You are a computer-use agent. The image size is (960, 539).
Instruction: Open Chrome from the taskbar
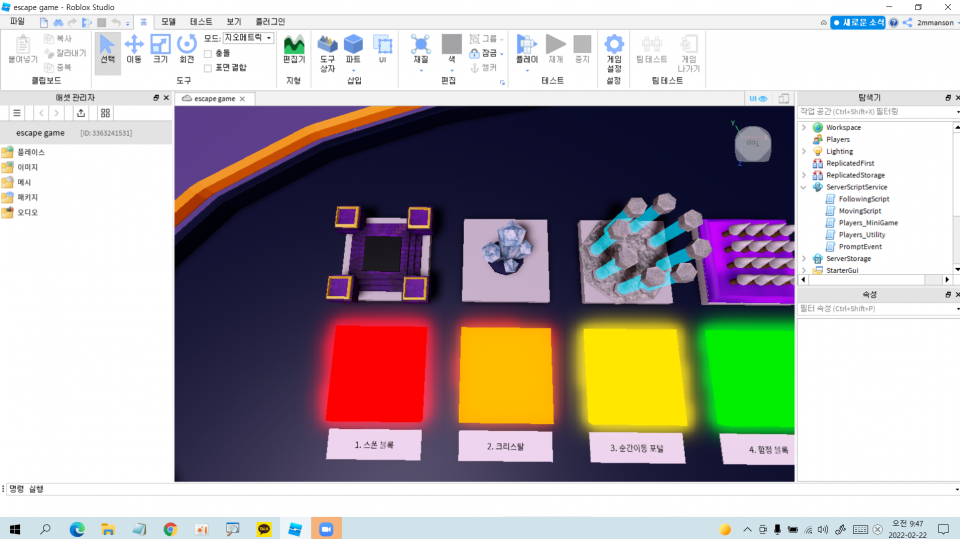pos(170,529)
